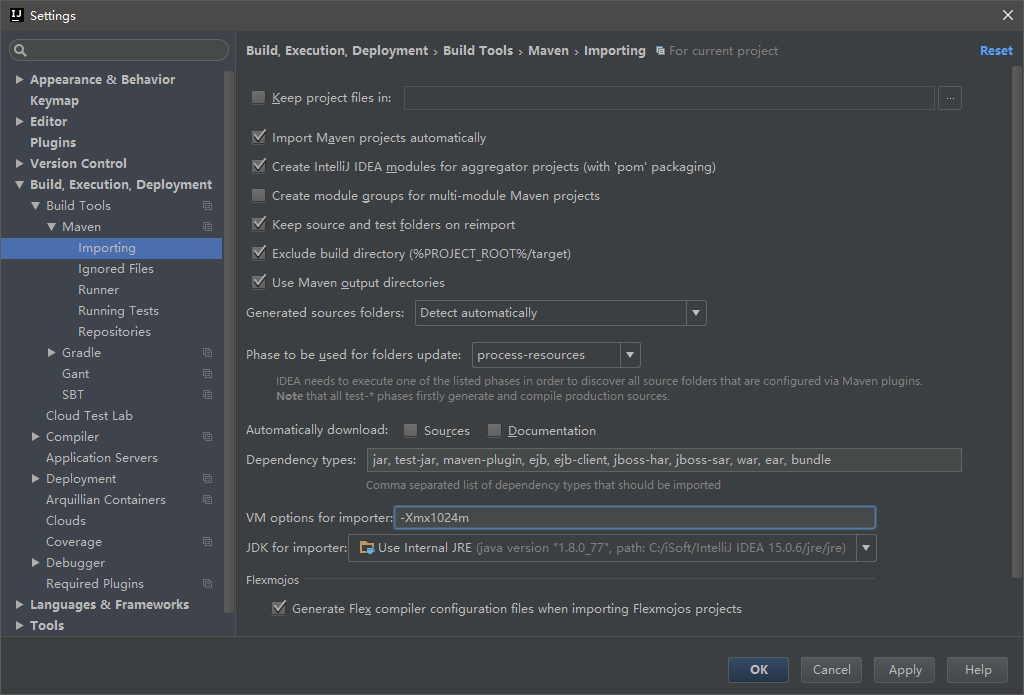Open JDK for importer dropdown arrow
This screenshot has height=695, width=1024.
(x=866, y=547)
